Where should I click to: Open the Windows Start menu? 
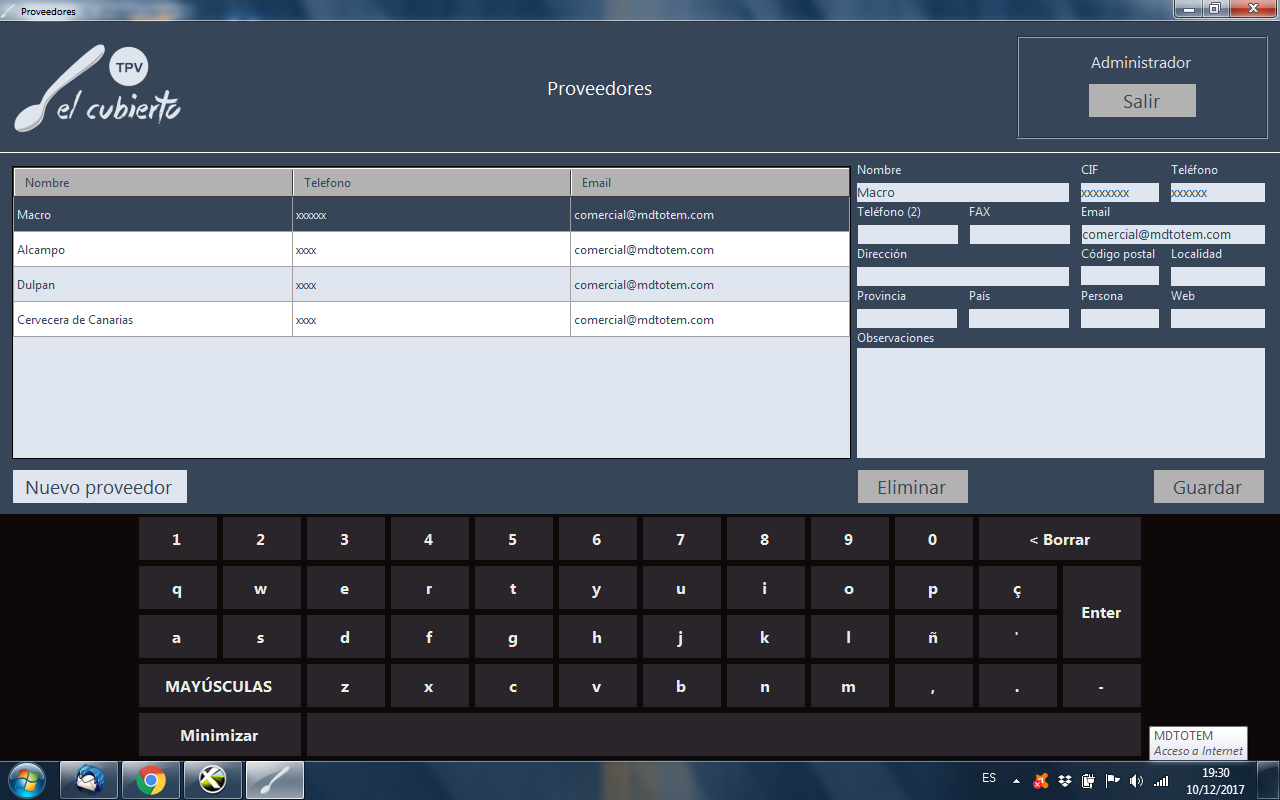click(x=26, y=779)
